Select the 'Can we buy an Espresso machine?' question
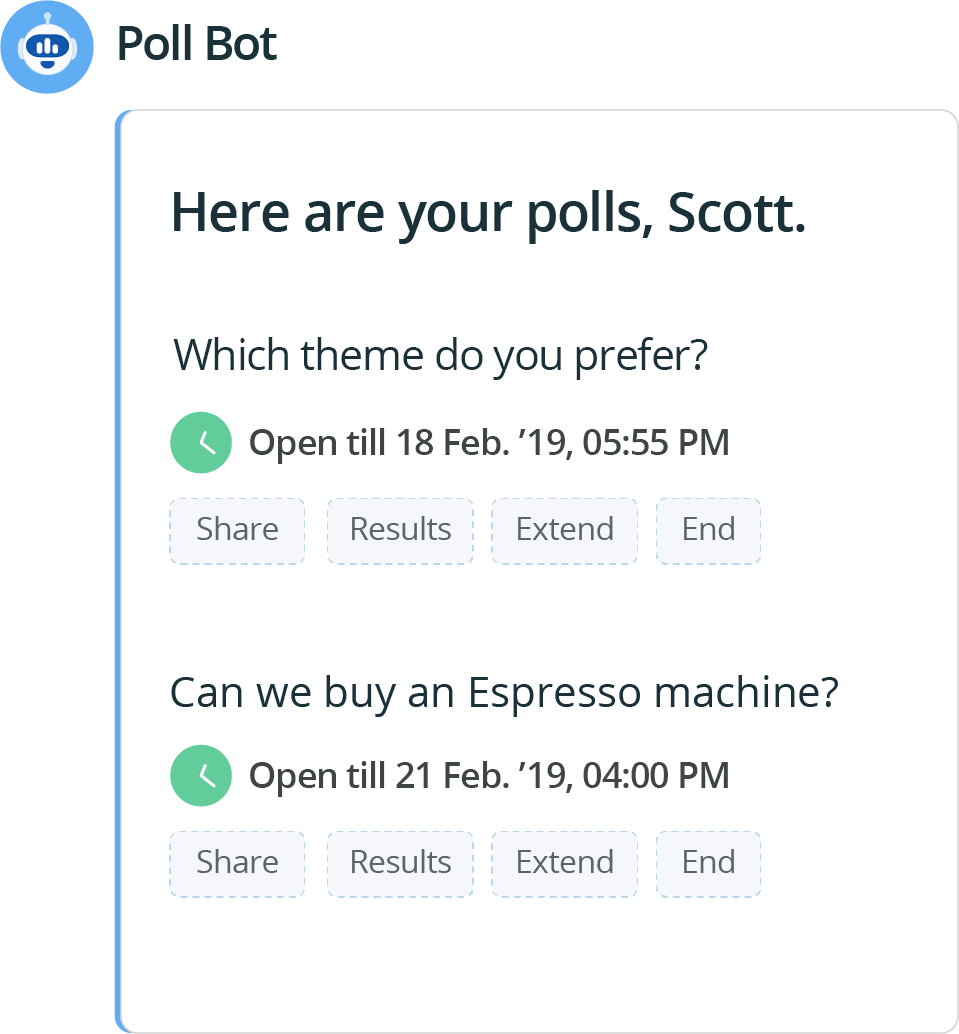Screen dimensions: 959x1034 (x=504, y=692)
